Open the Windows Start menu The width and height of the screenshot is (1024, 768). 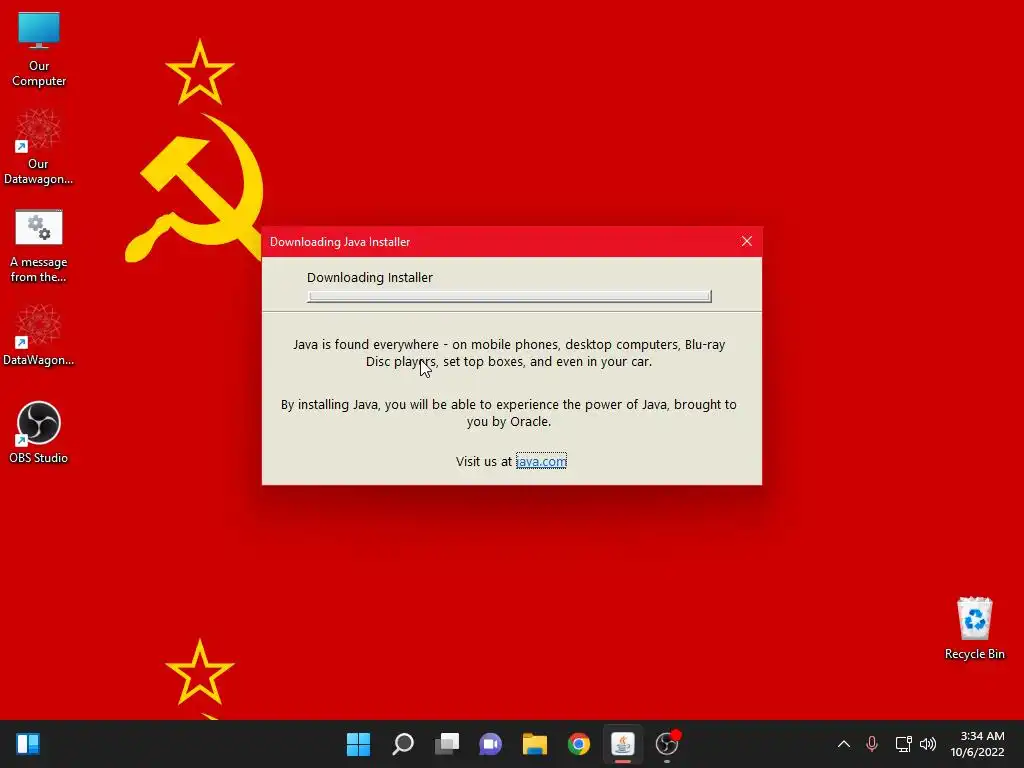coord(358,744)
